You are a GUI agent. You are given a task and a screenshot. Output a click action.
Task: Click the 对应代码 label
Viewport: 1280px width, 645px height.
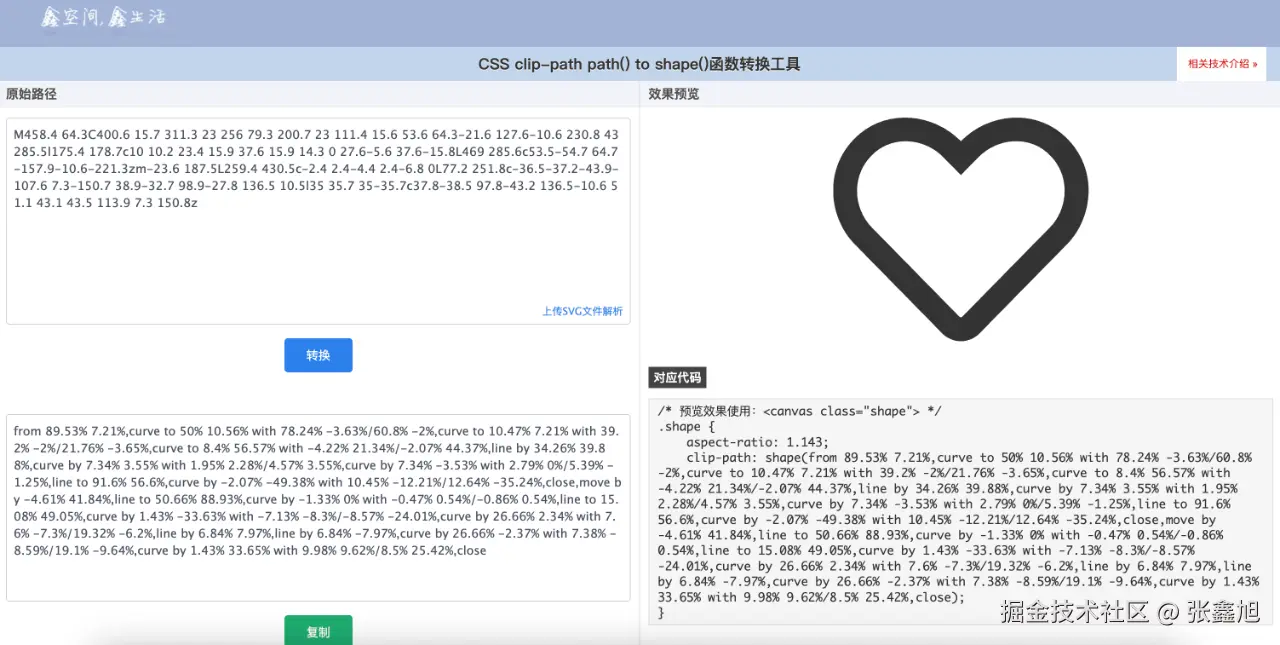(677, 378)
